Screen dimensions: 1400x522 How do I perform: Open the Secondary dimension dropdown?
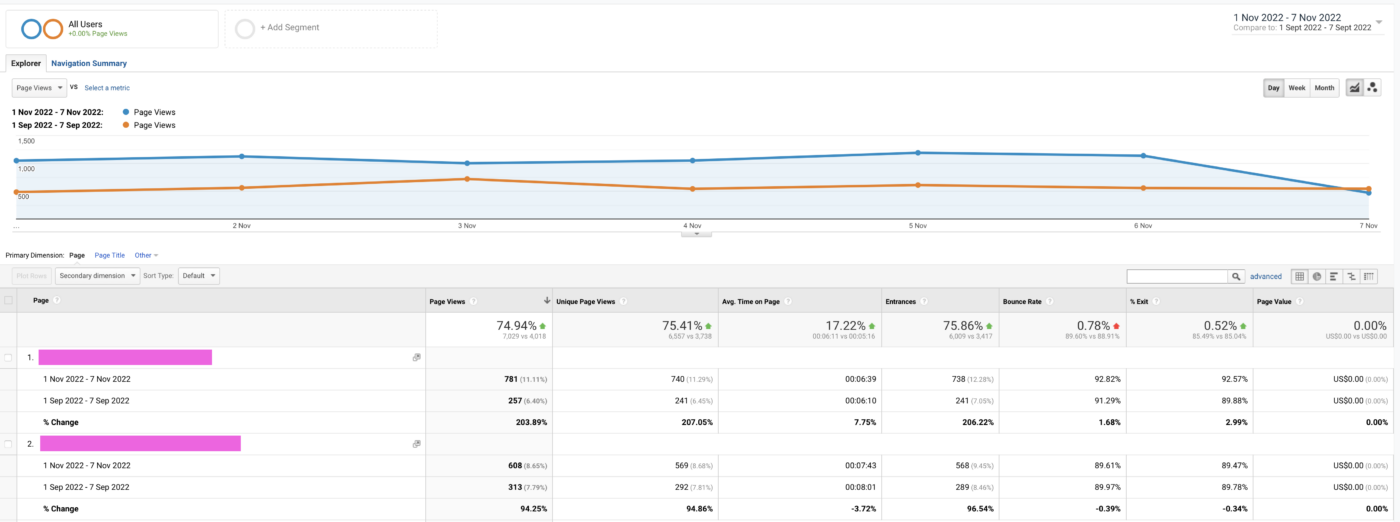[x=97, y=276]
